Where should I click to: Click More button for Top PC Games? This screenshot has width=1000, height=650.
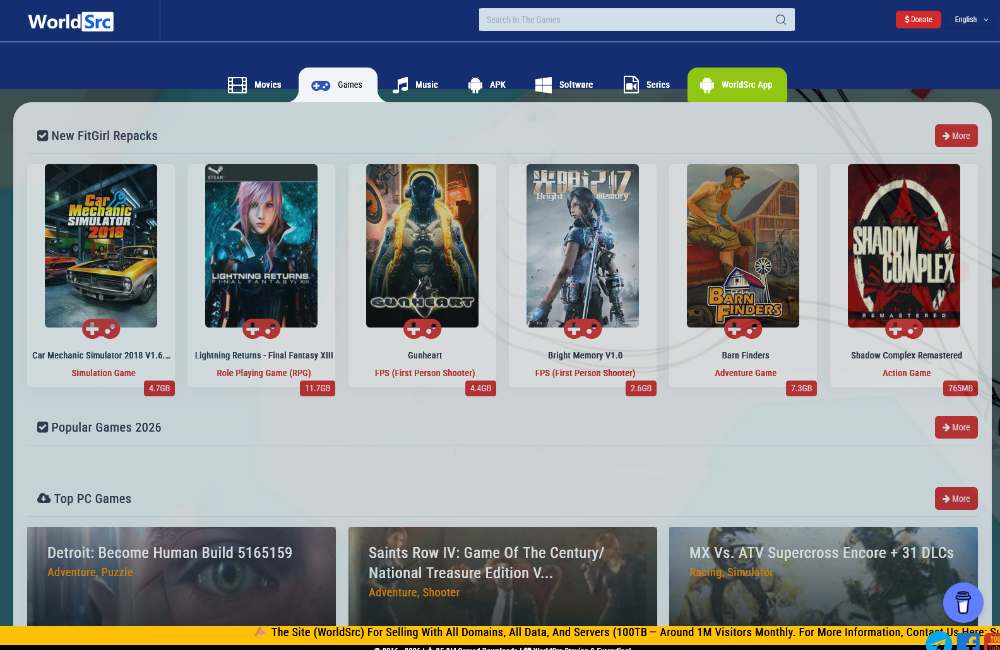(956, 499)
